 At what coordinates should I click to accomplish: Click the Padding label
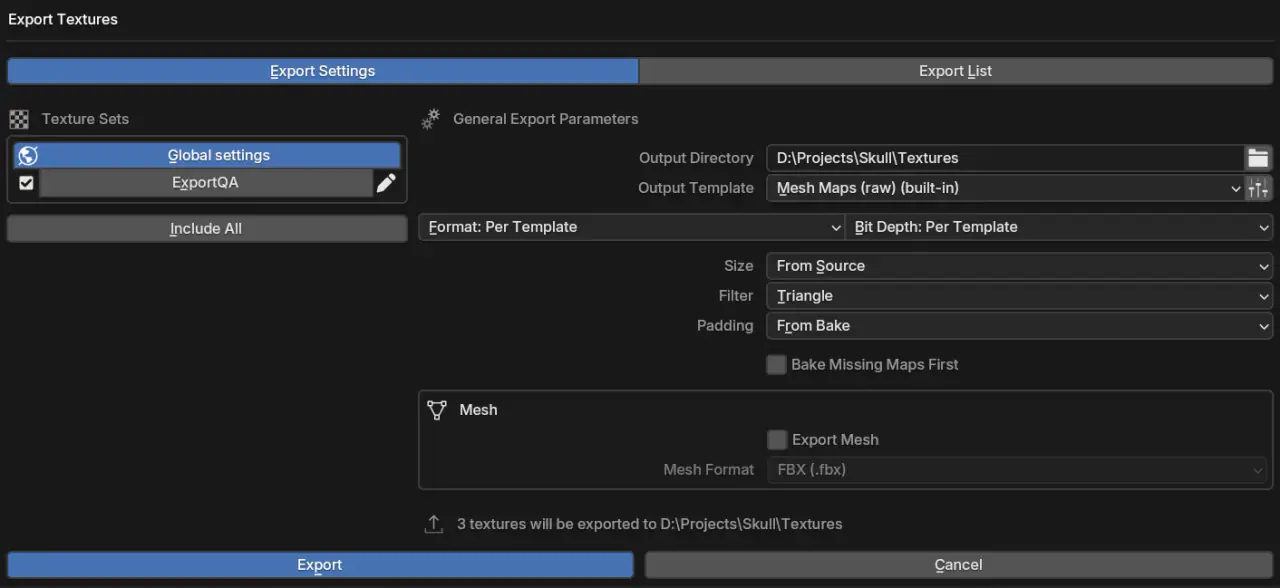[725, 326]
